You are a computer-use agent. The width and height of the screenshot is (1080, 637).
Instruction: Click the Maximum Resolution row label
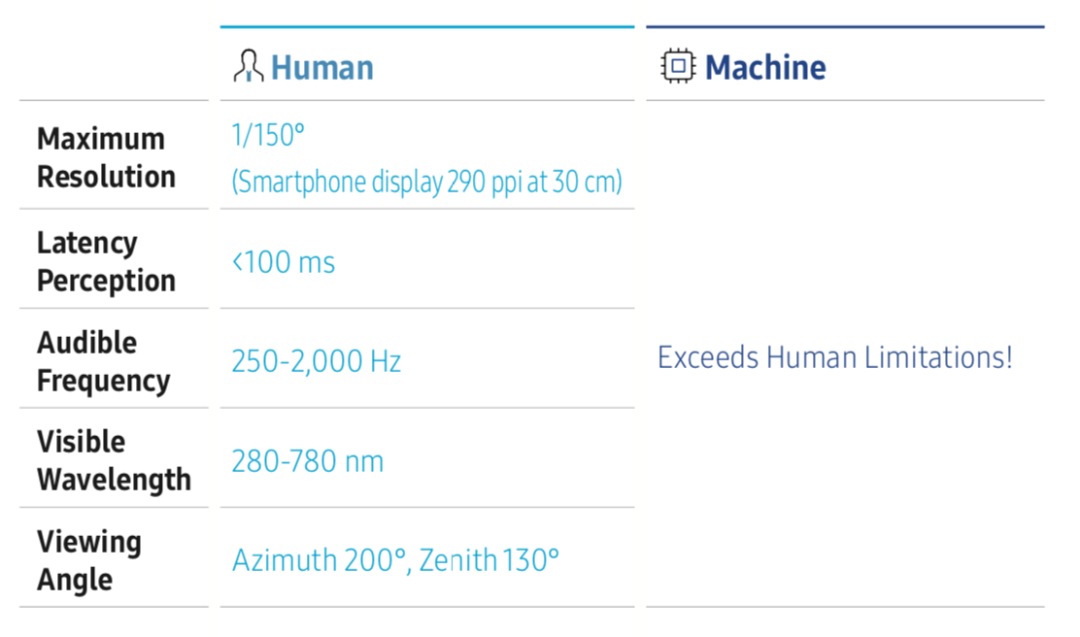(106, 158)
